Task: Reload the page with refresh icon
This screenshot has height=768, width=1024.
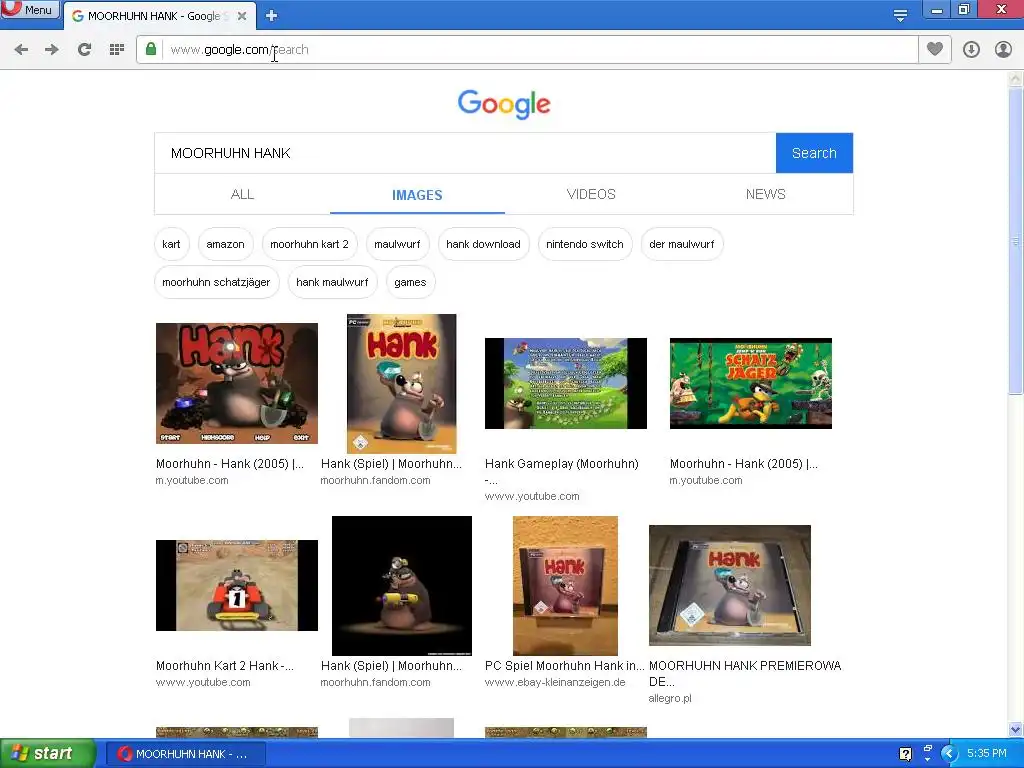Action: click(84, 50)
